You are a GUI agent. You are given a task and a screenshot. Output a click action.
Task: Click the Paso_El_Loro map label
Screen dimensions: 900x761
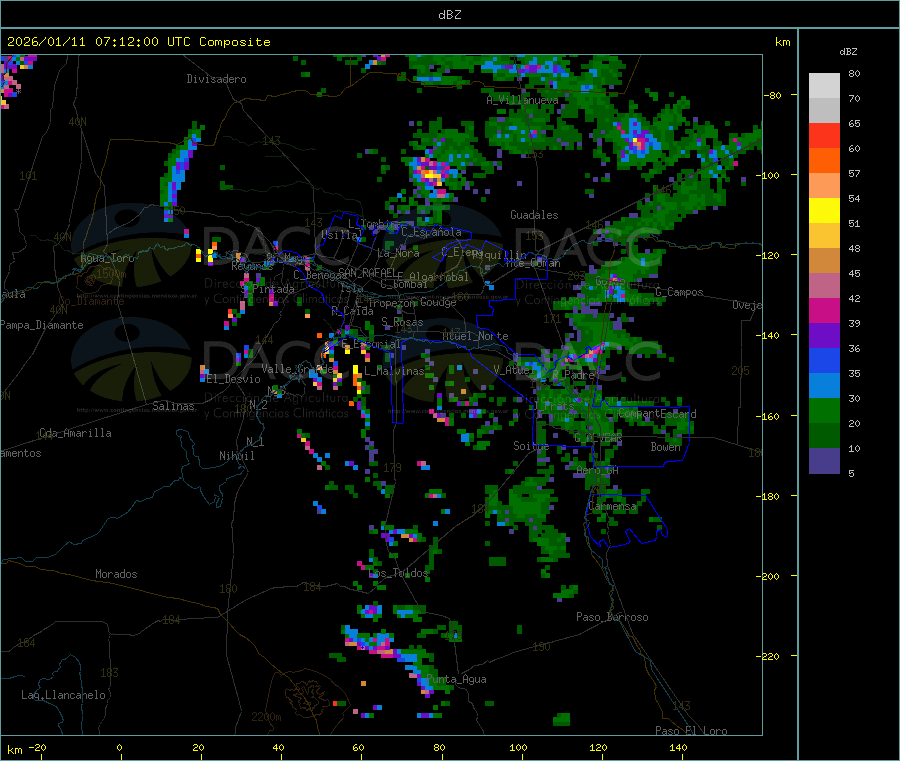[692, 731]
